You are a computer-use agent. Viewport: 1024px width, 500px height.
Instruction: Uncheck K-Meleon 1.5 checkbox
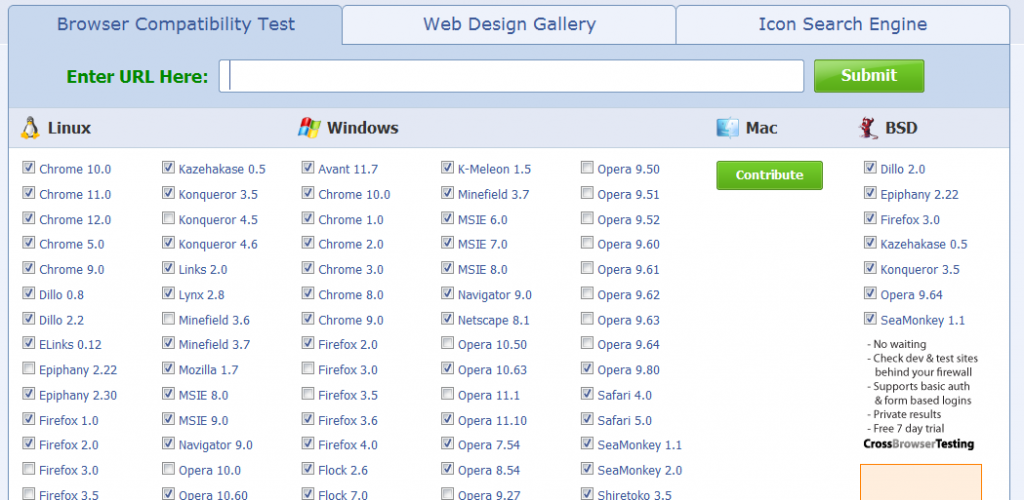coord(447,168)
